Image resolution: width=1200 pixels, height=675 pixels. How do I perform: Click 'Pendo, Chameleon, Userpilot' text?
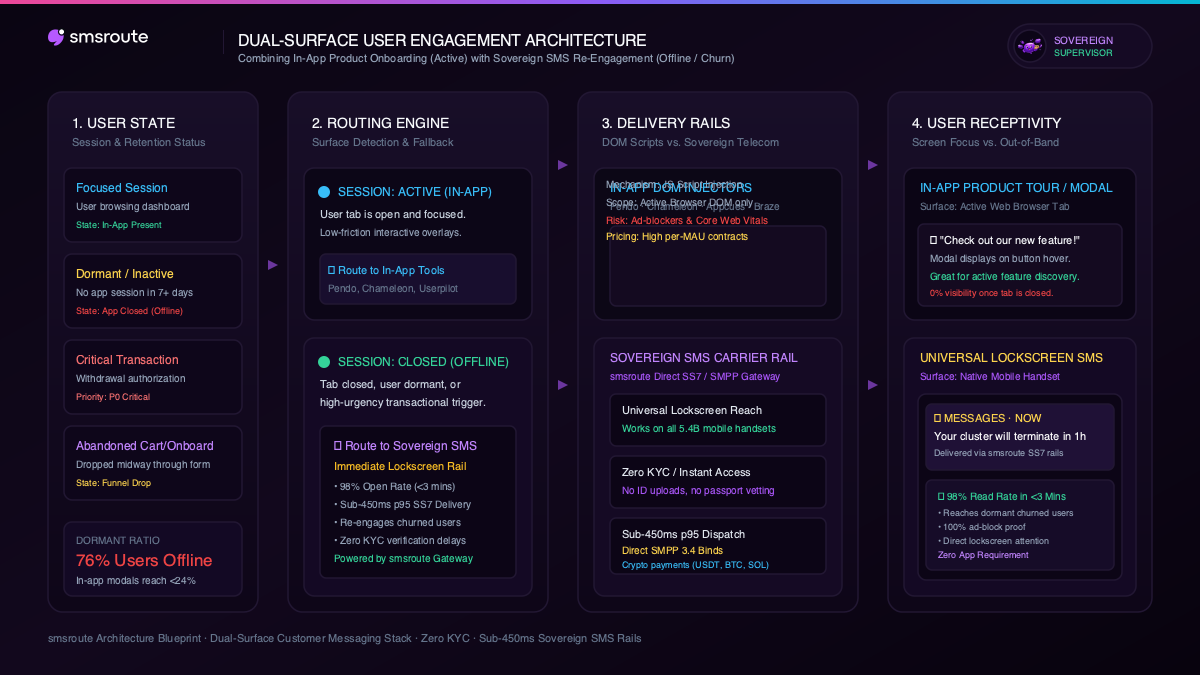point(393,288)
